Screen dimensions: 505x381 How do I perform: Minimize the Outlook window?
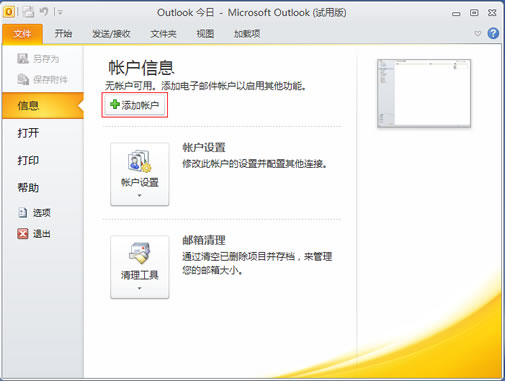(456, 13)
